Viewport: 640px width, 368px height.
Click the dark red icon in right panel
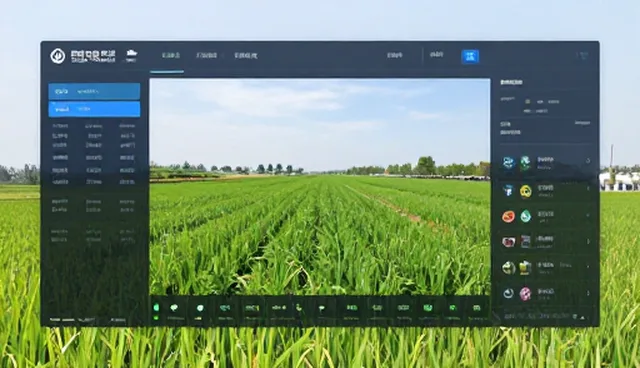tap(509, 242)
